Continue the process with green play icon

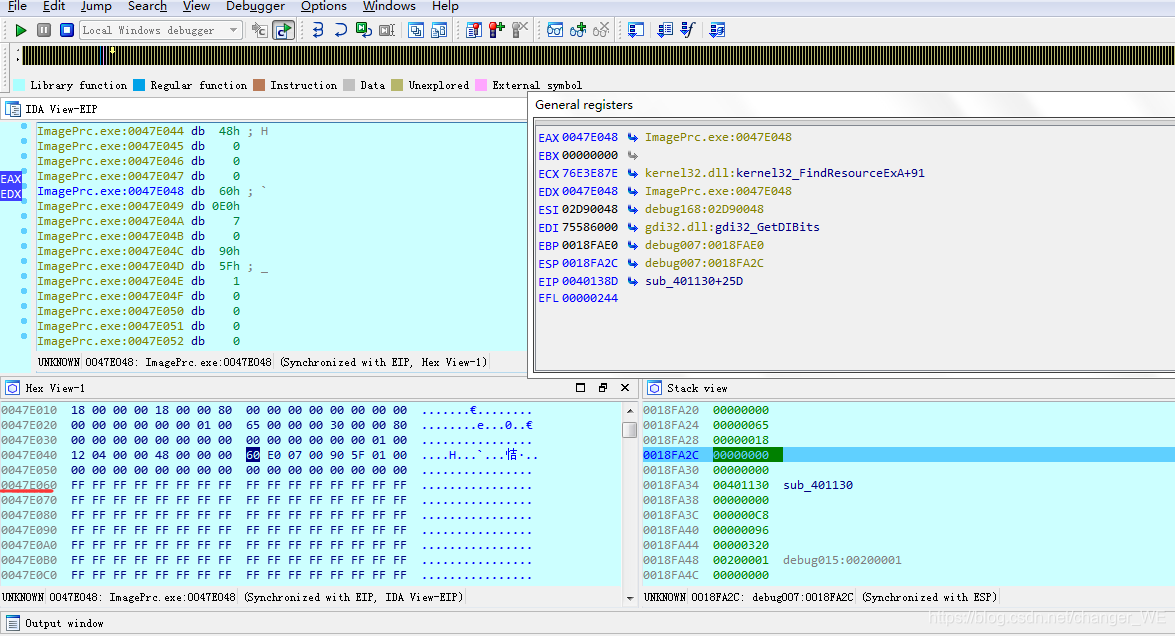click(19, 29)
